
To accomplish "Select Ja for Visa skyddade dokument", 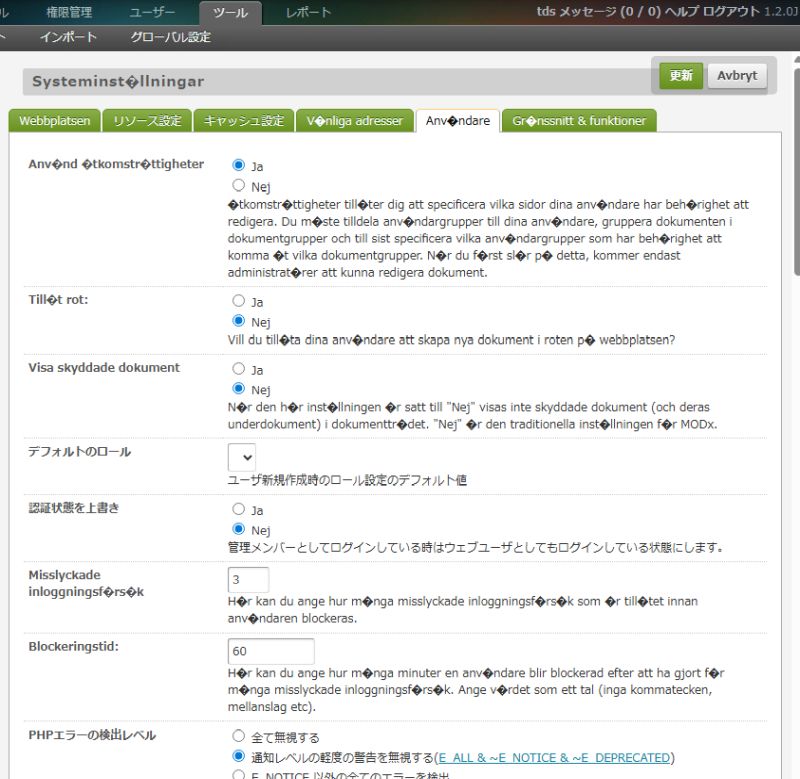I will 239,369.
